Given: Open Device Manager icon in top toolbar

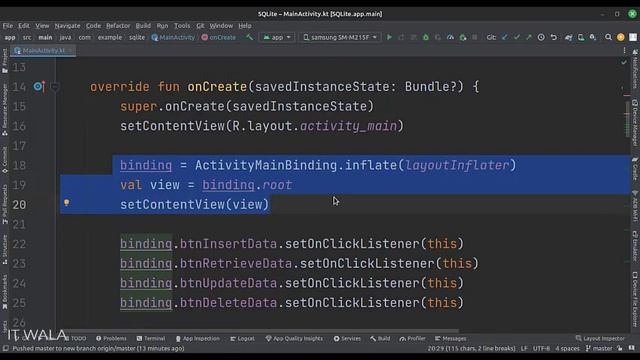Looking at the screenshot, I should (580, 37).
